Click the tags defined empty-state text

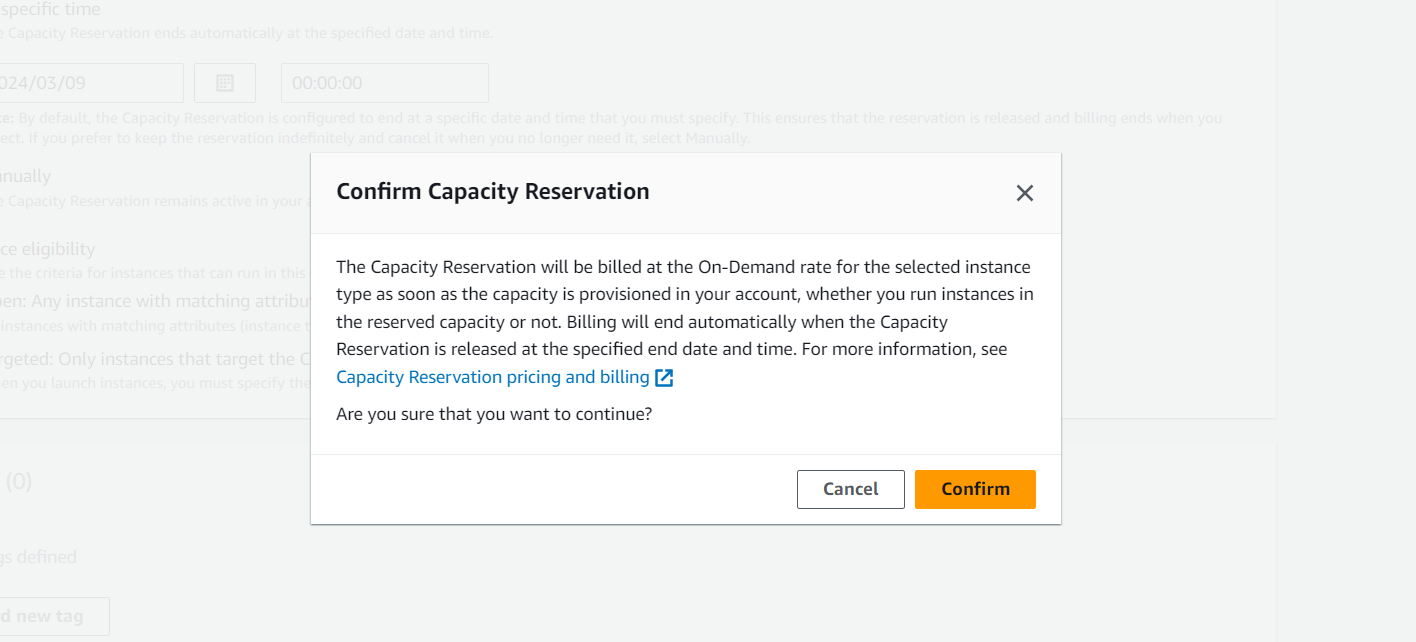(40, 557)
